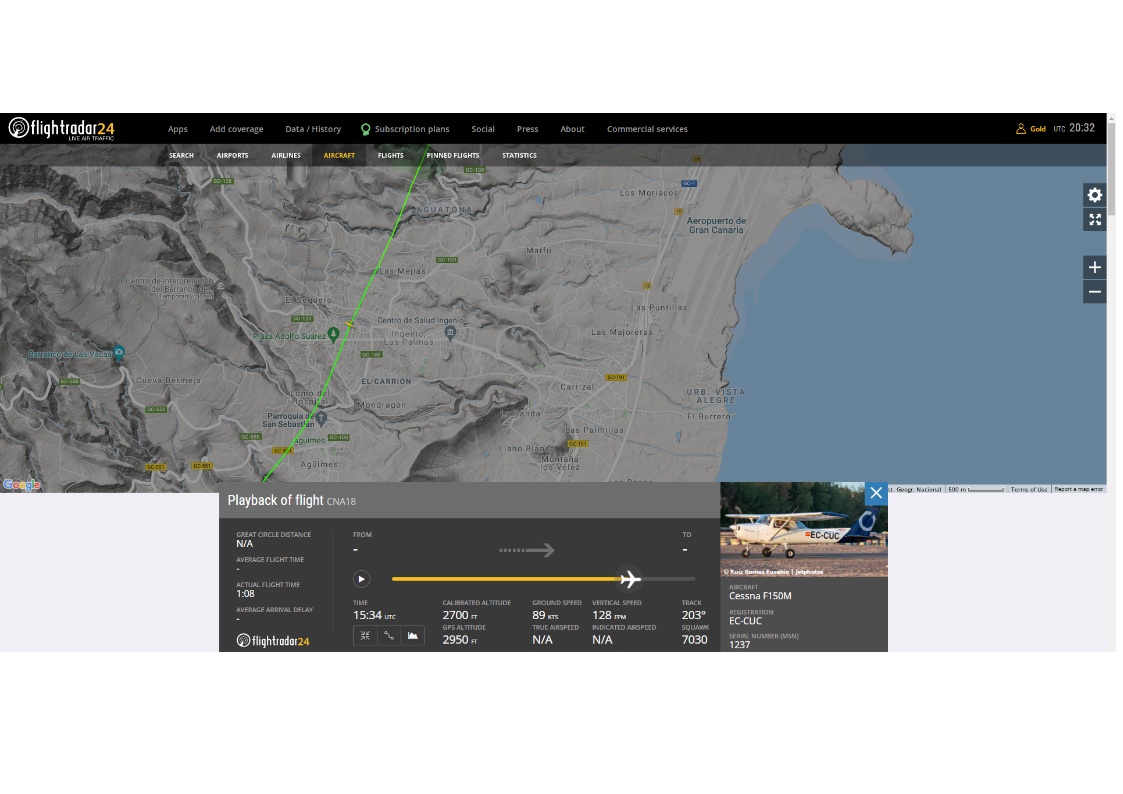
Task: Zoom out the map with minus button
Action: (x=1094, y=291)
